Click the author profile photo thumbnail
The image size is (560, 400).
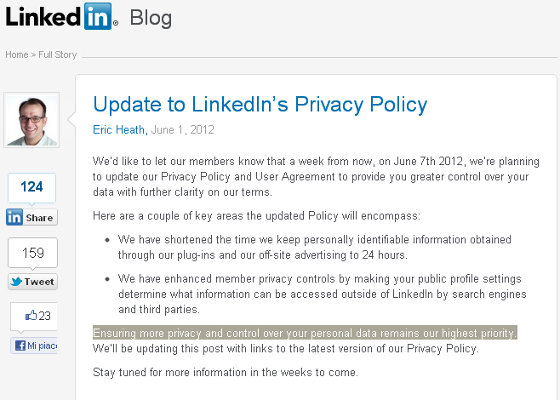[x=32, y=120]
